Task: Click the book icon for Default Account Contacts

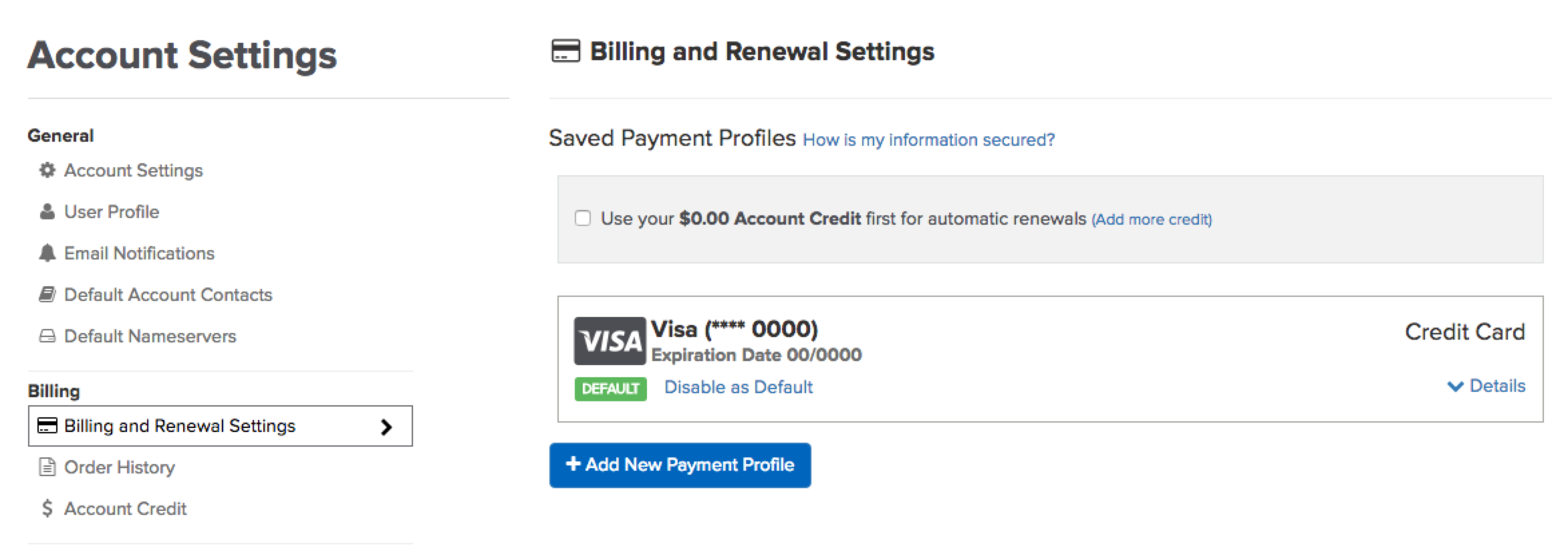Action: [47, 295]
